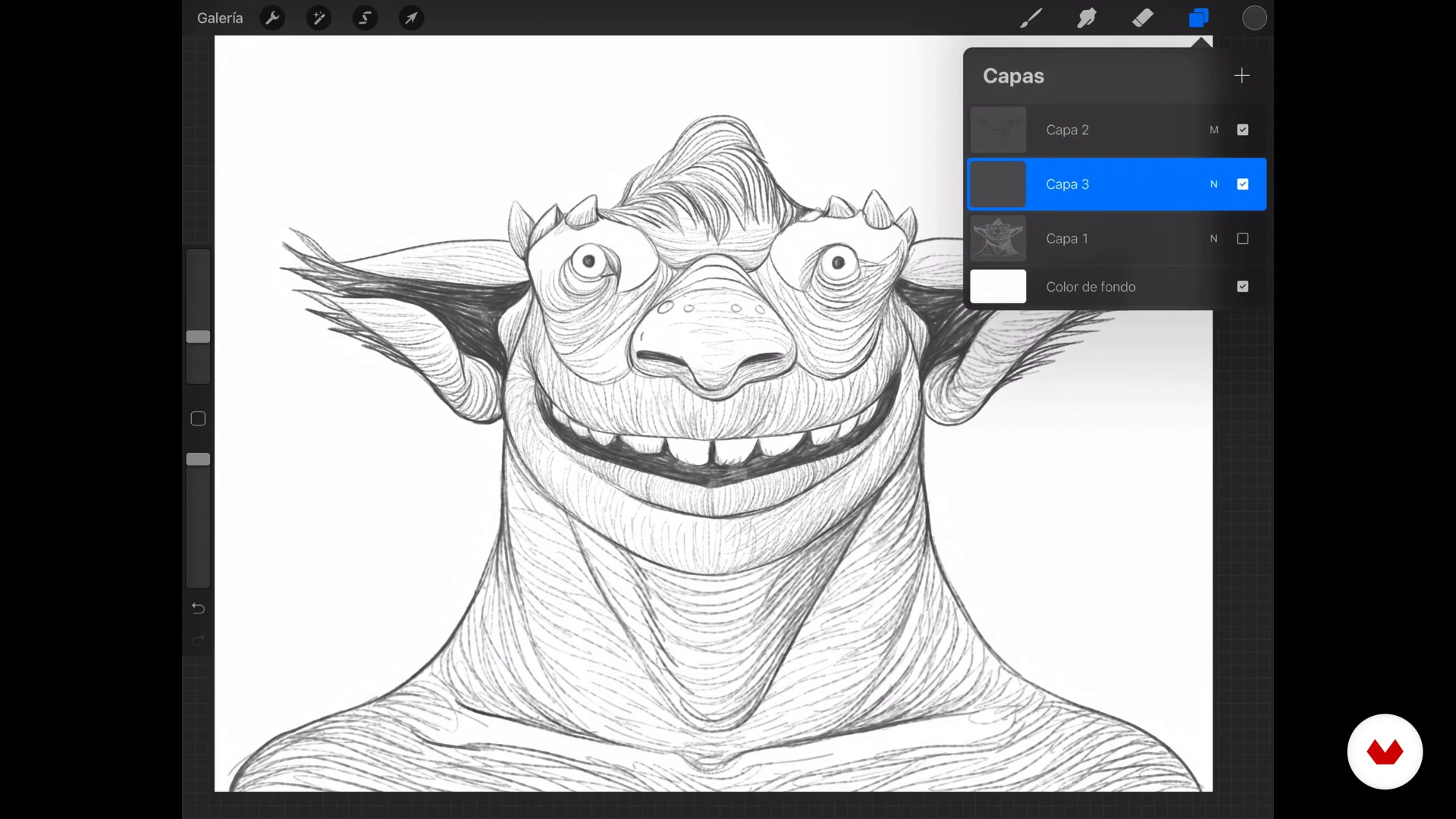Redo the last undone action

click(198, 641)
